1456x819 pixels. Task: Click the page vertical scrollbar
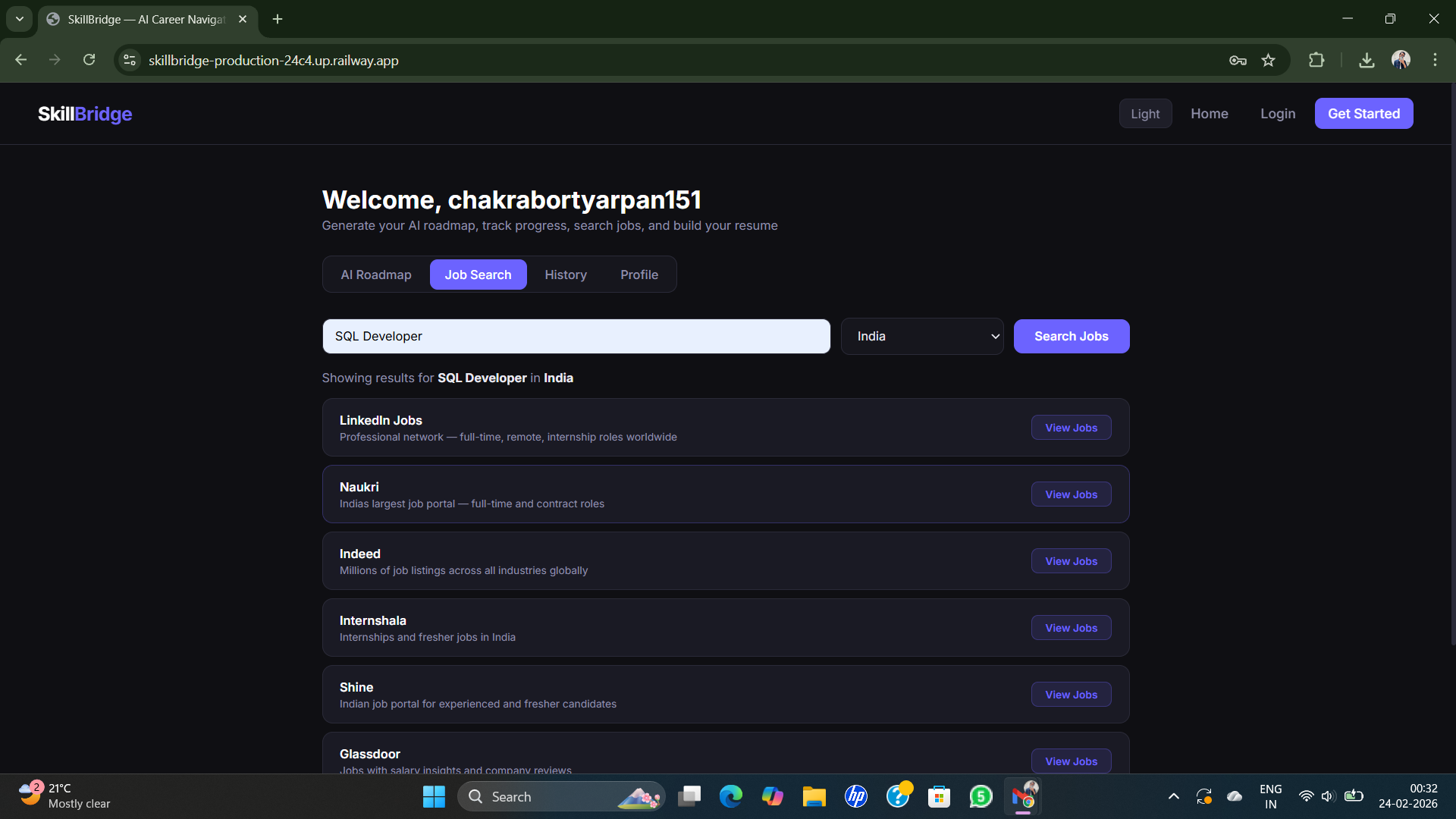click(1452, 364)
